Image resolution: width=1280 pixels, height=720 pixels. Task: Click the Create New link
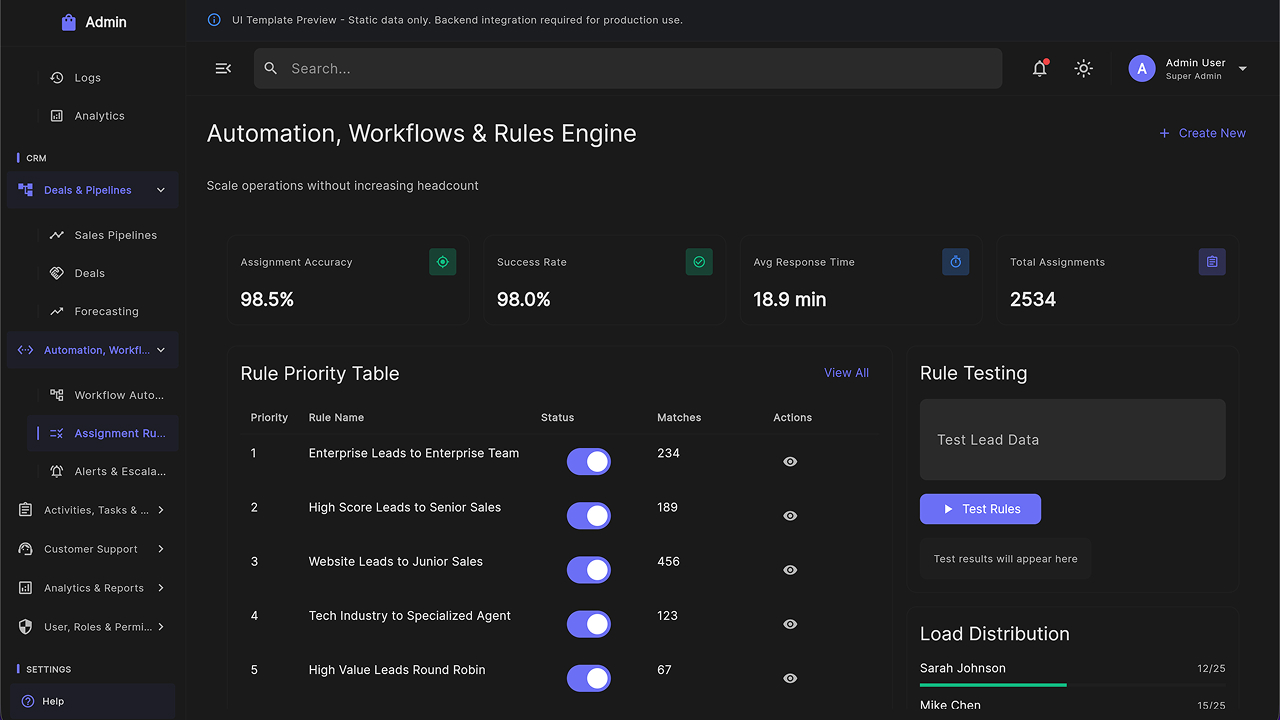(x=1202, y=133)
